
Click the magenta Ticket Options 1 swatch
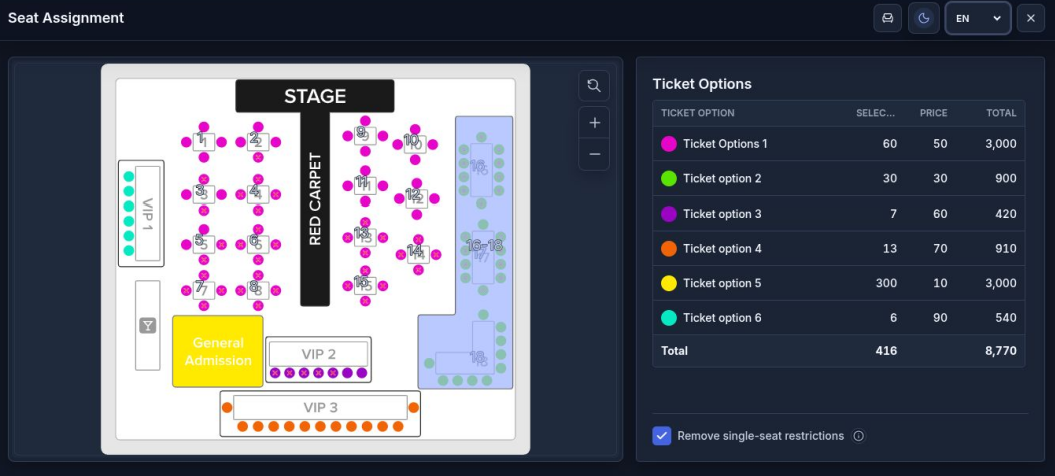(x=669, y=143)
